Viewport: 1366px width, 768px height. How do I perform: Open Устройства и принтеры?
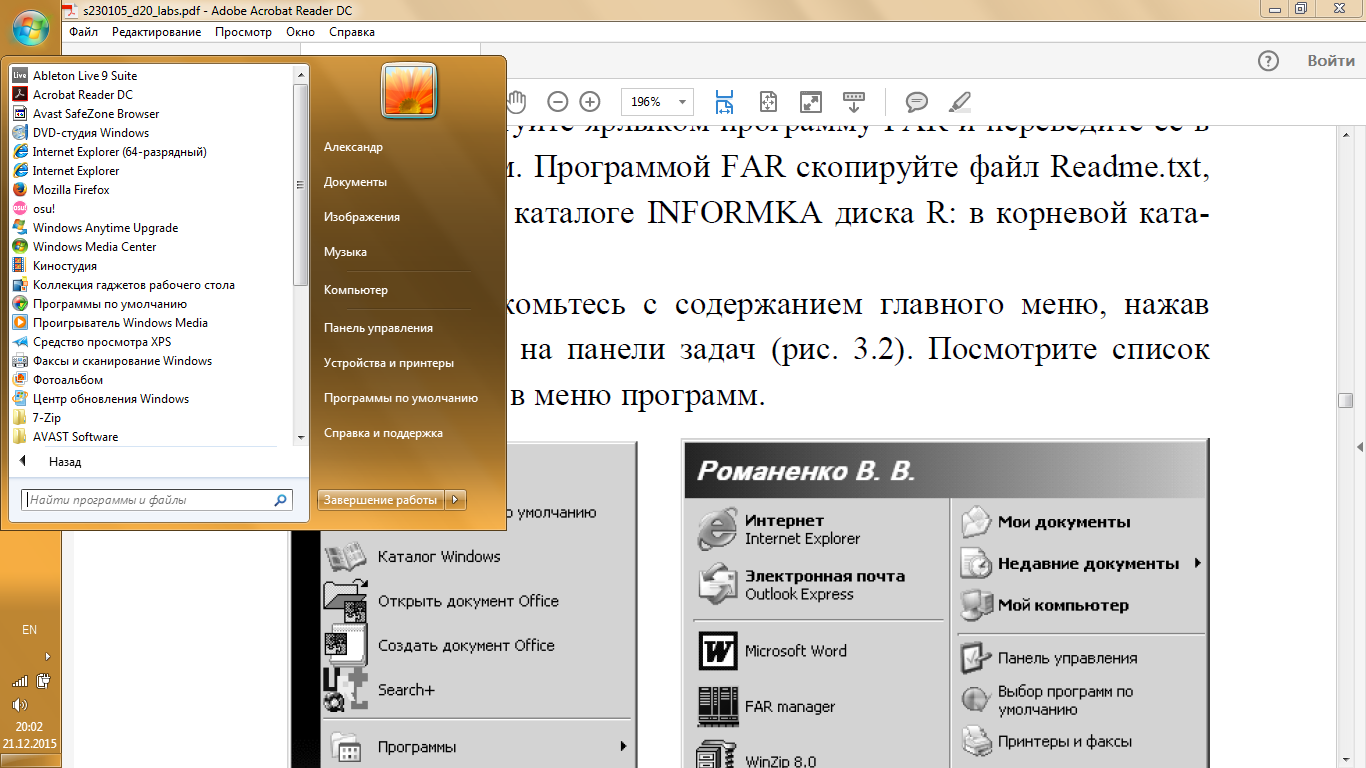(389, 363)
